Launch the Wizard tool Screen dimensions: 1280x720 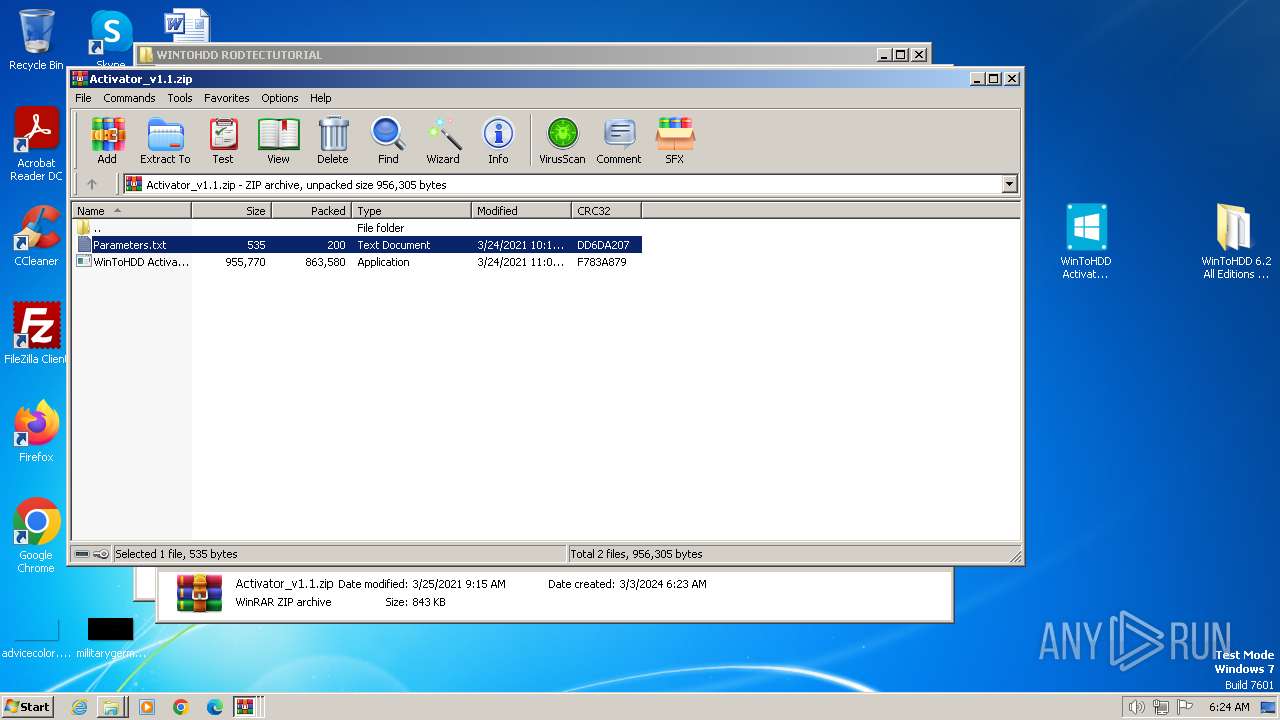pos(443,140)
